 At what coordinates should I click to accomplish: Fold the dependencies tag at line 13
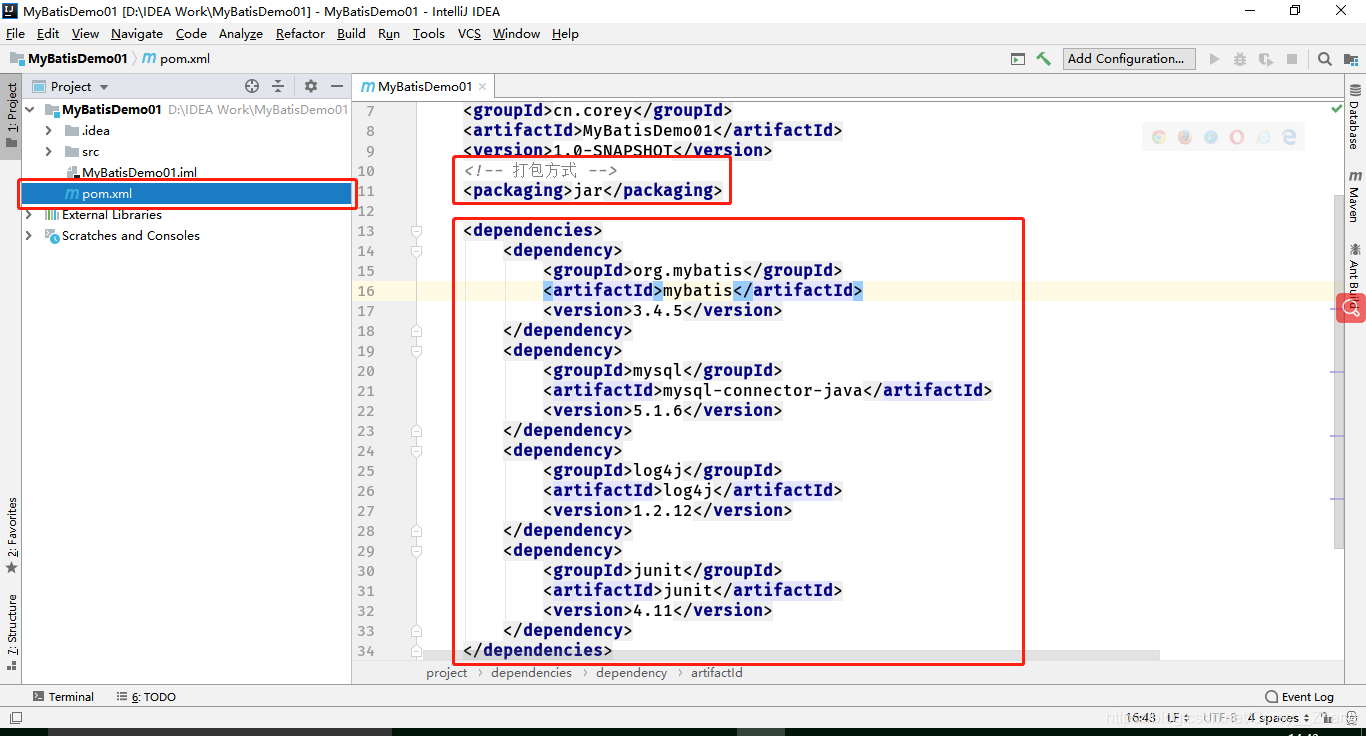416,231
